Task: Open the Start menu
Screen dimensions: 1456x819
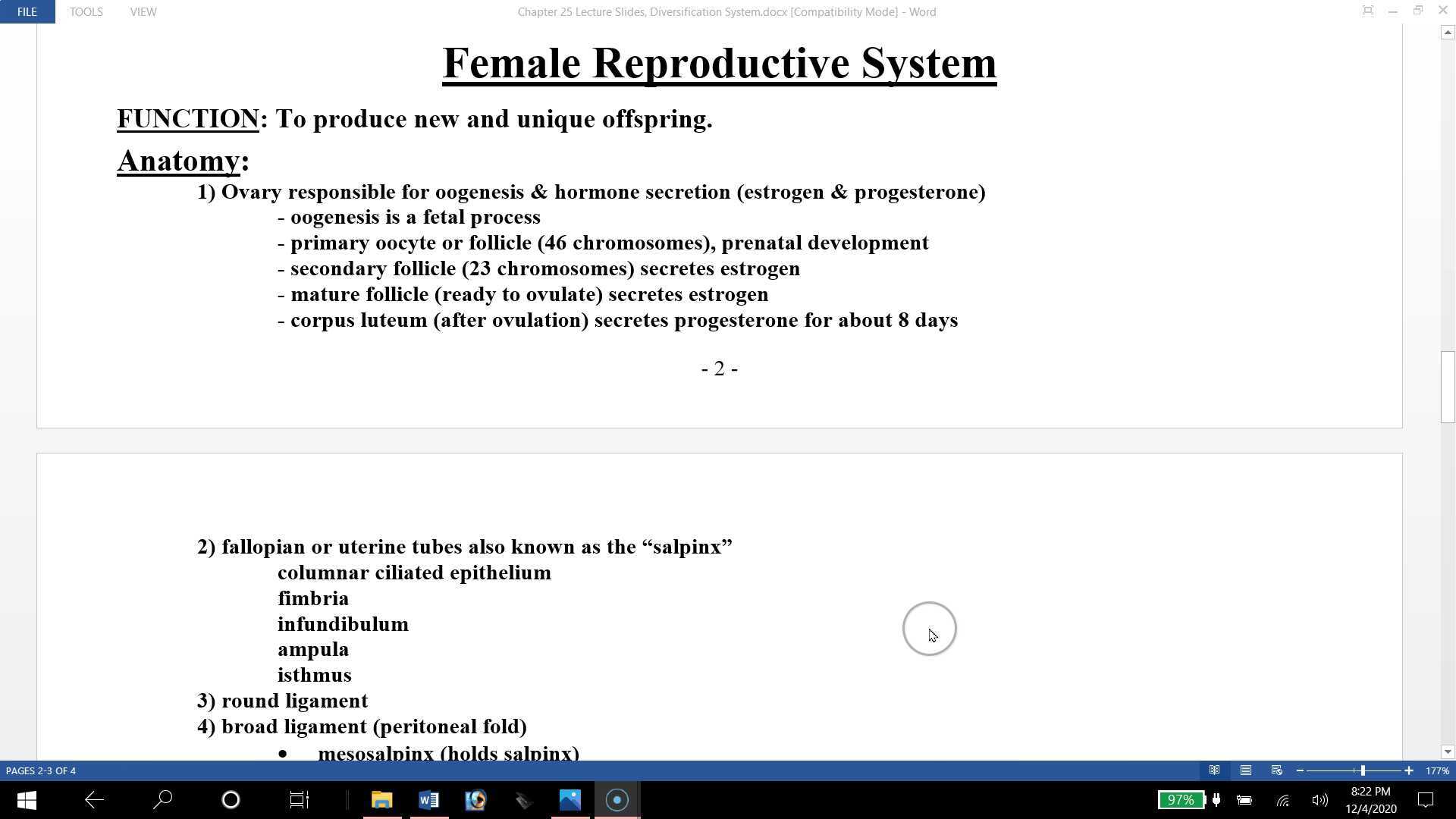Action: click(x=25, y=799)
